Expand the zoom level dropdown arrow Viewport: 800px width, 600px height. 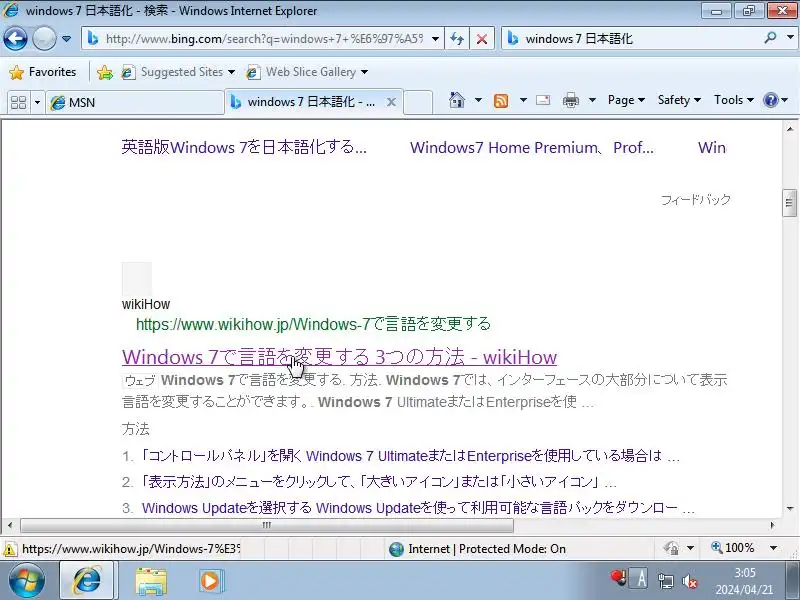tap(773, 548)
